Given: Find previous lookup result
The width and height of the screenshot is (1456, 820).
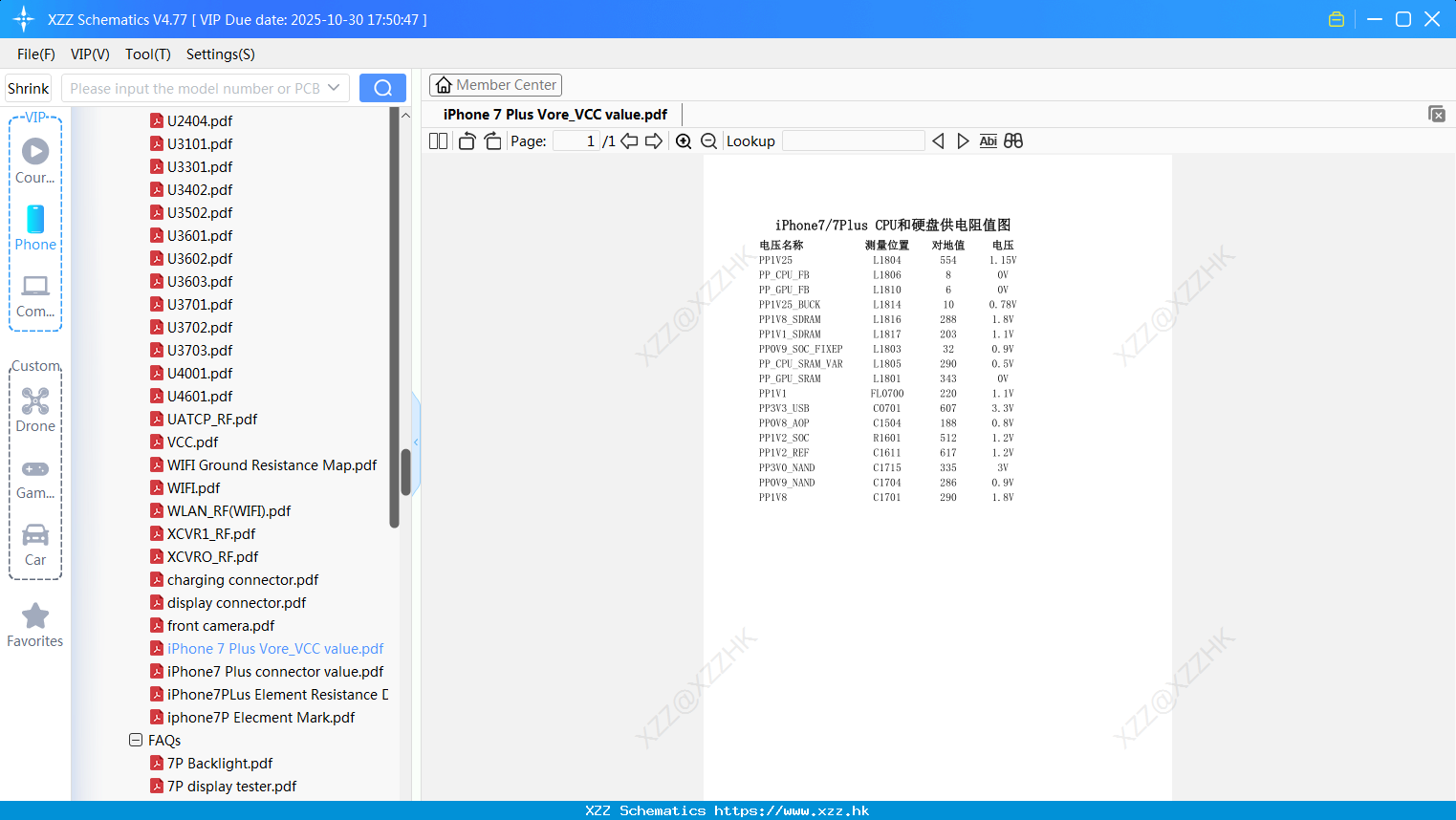Looking at the screenshot, I should (x=938, y=140).
